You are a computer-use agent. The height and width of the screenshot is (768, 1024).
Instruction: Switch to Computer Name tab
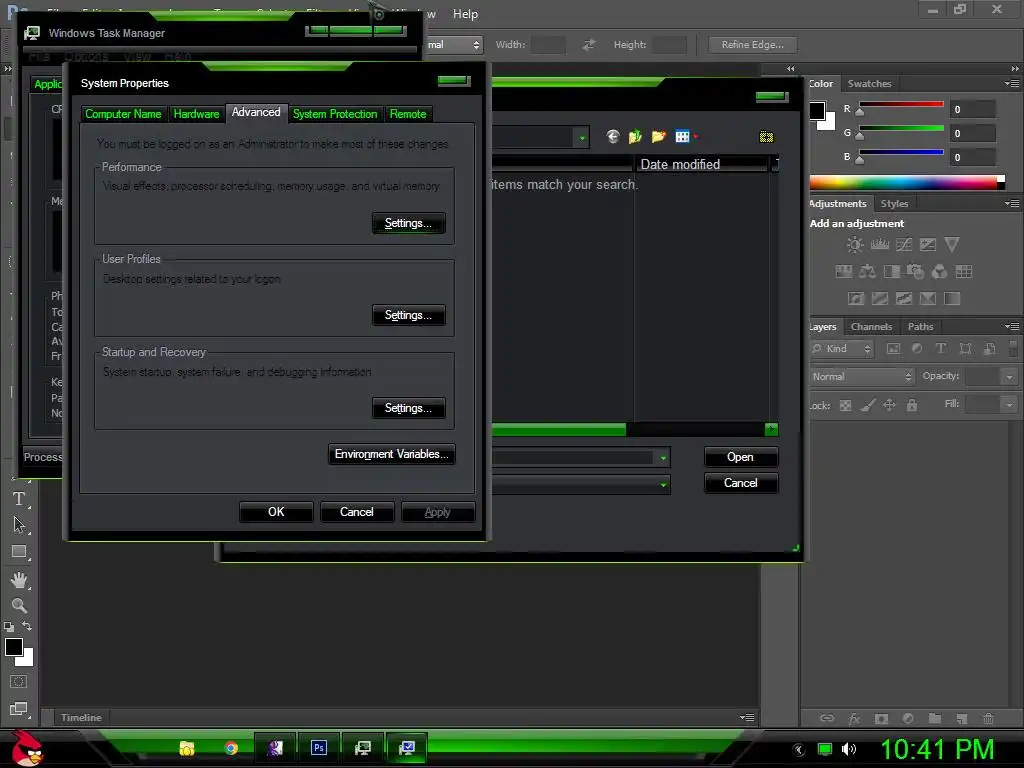[123, 114]
